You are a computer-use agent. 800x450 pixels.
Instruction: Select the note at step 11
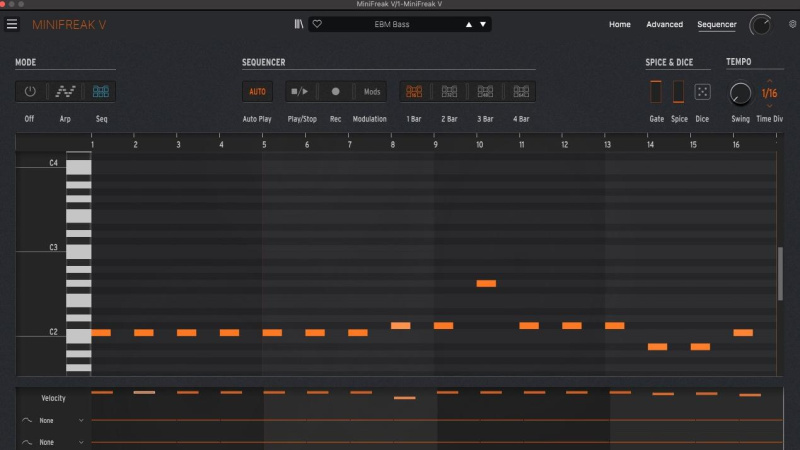[x=529, y=326]
